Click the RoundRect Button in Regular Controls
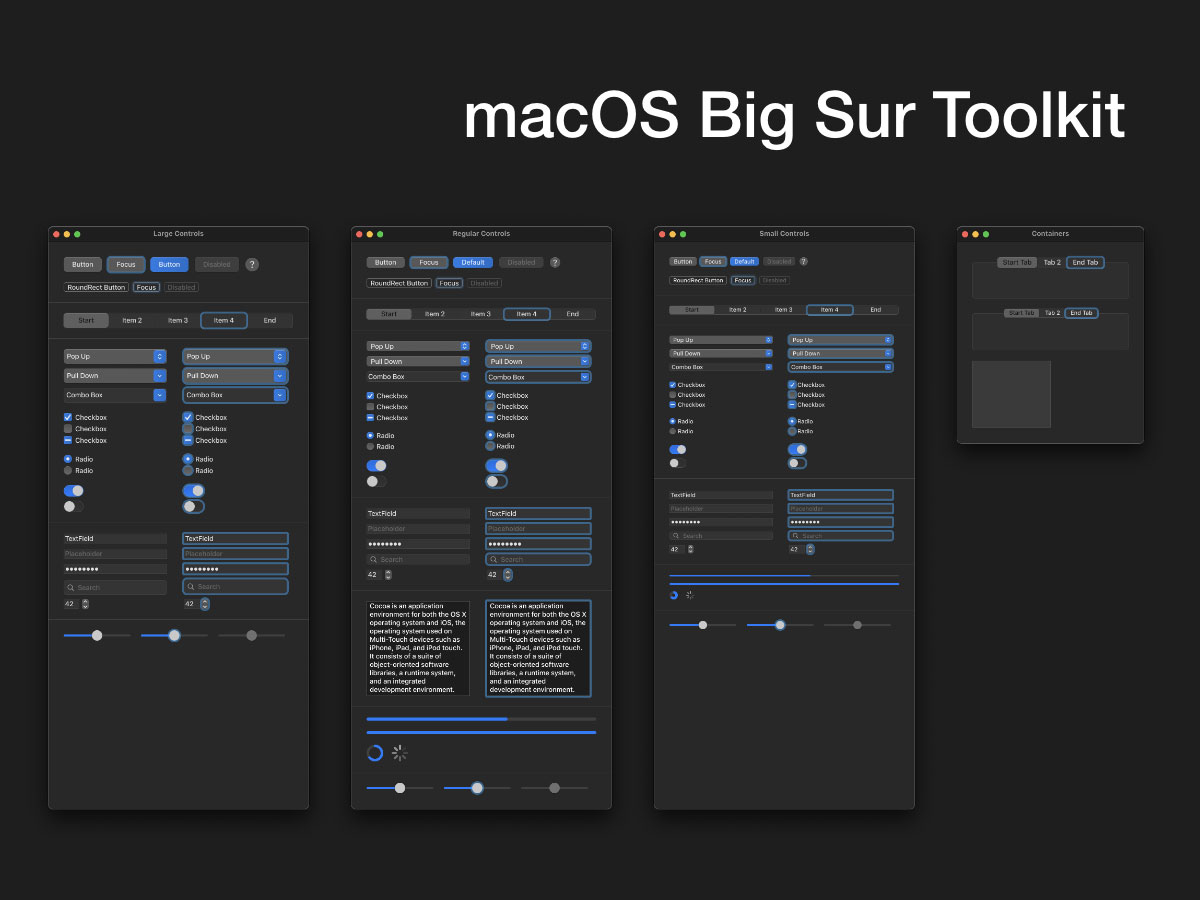 coord(399,283)
